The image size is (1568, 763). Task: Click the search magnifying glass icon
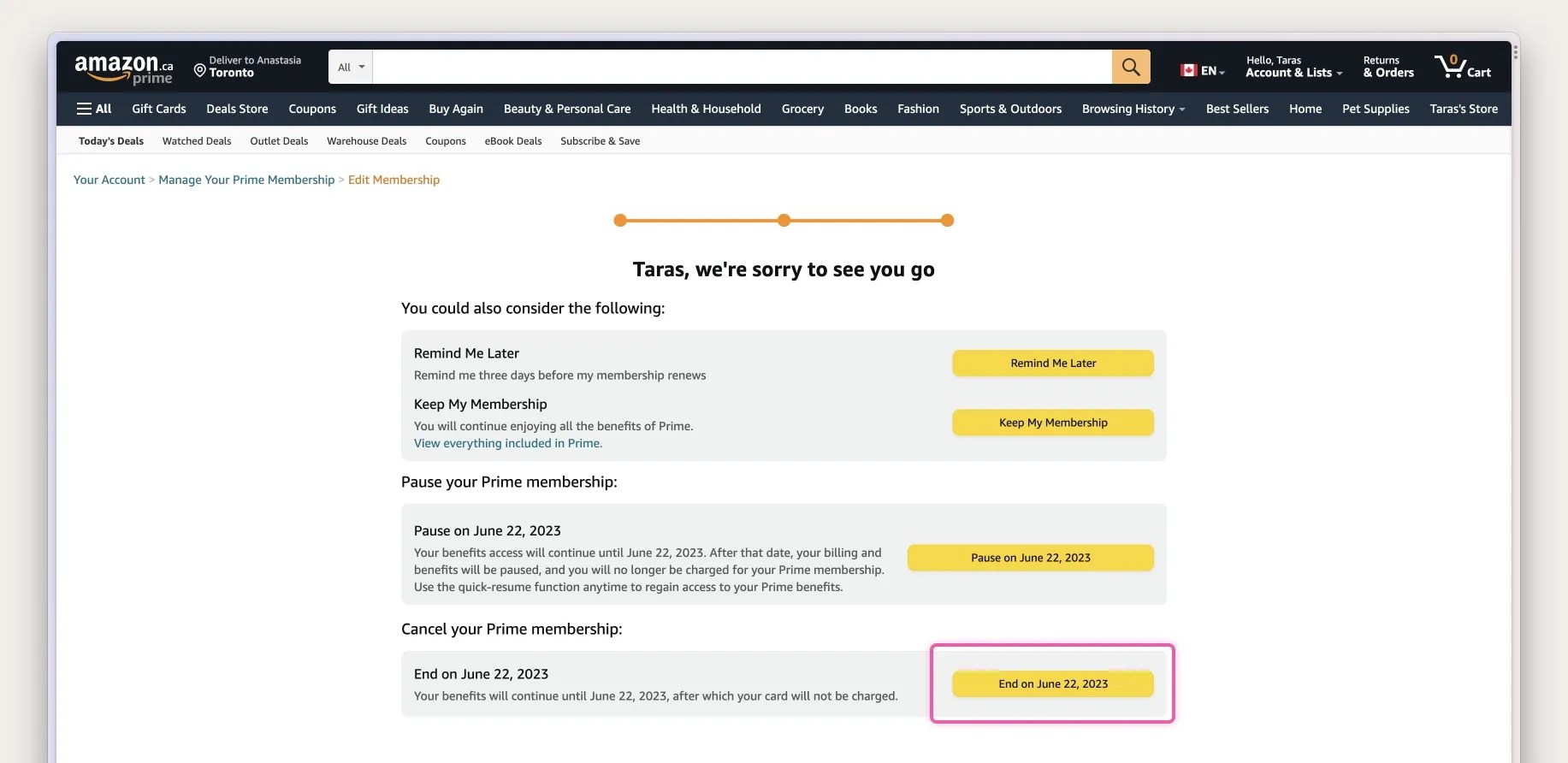click(1131, 67)
